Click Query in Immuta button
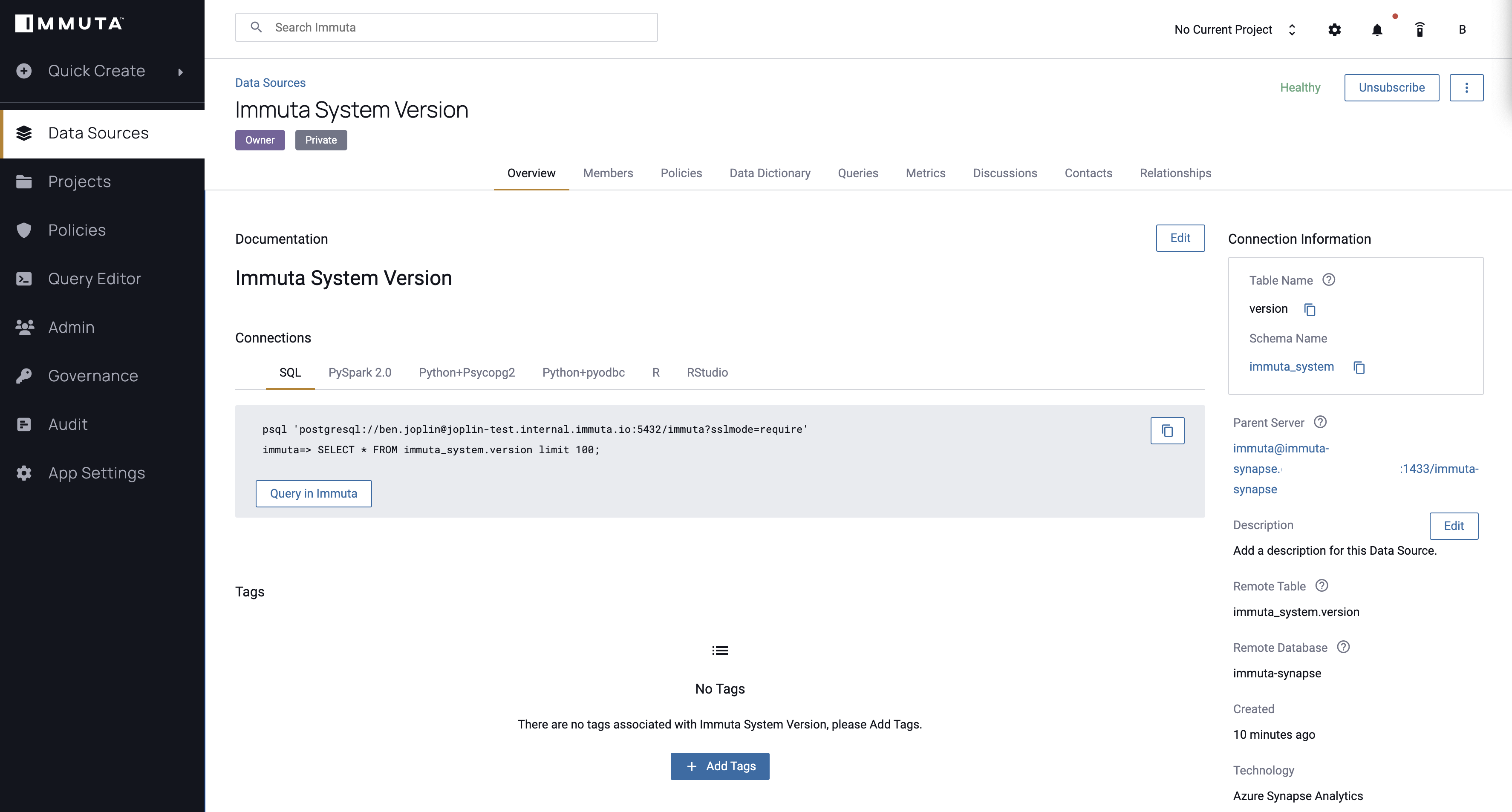Screen dimensions: 1512x812 click(x=313, y=493)
